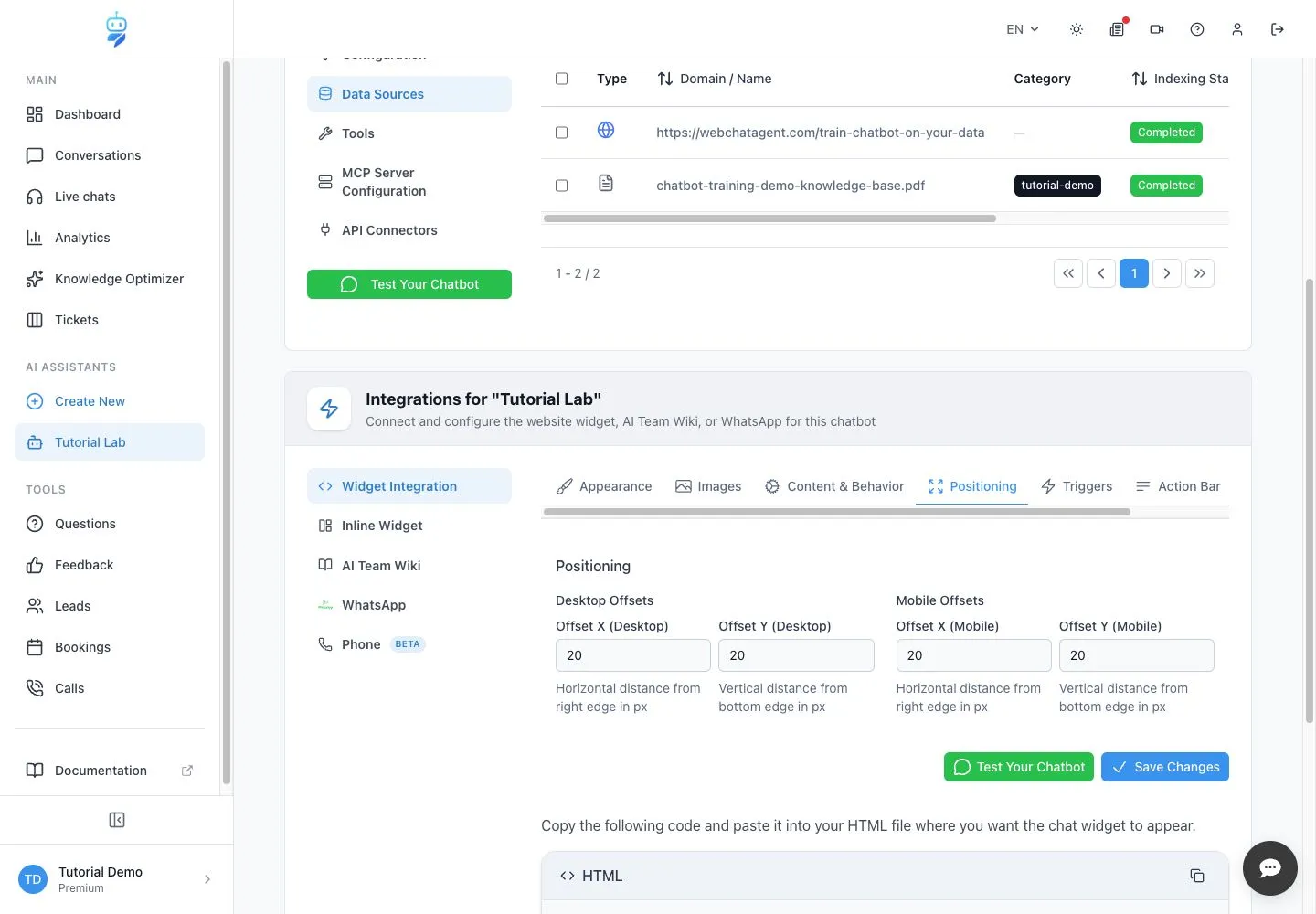The width and height of the screenshot is (1316, 914).
Task: Click the Offset Y (Mobile) field
Action: [1137, 655]
